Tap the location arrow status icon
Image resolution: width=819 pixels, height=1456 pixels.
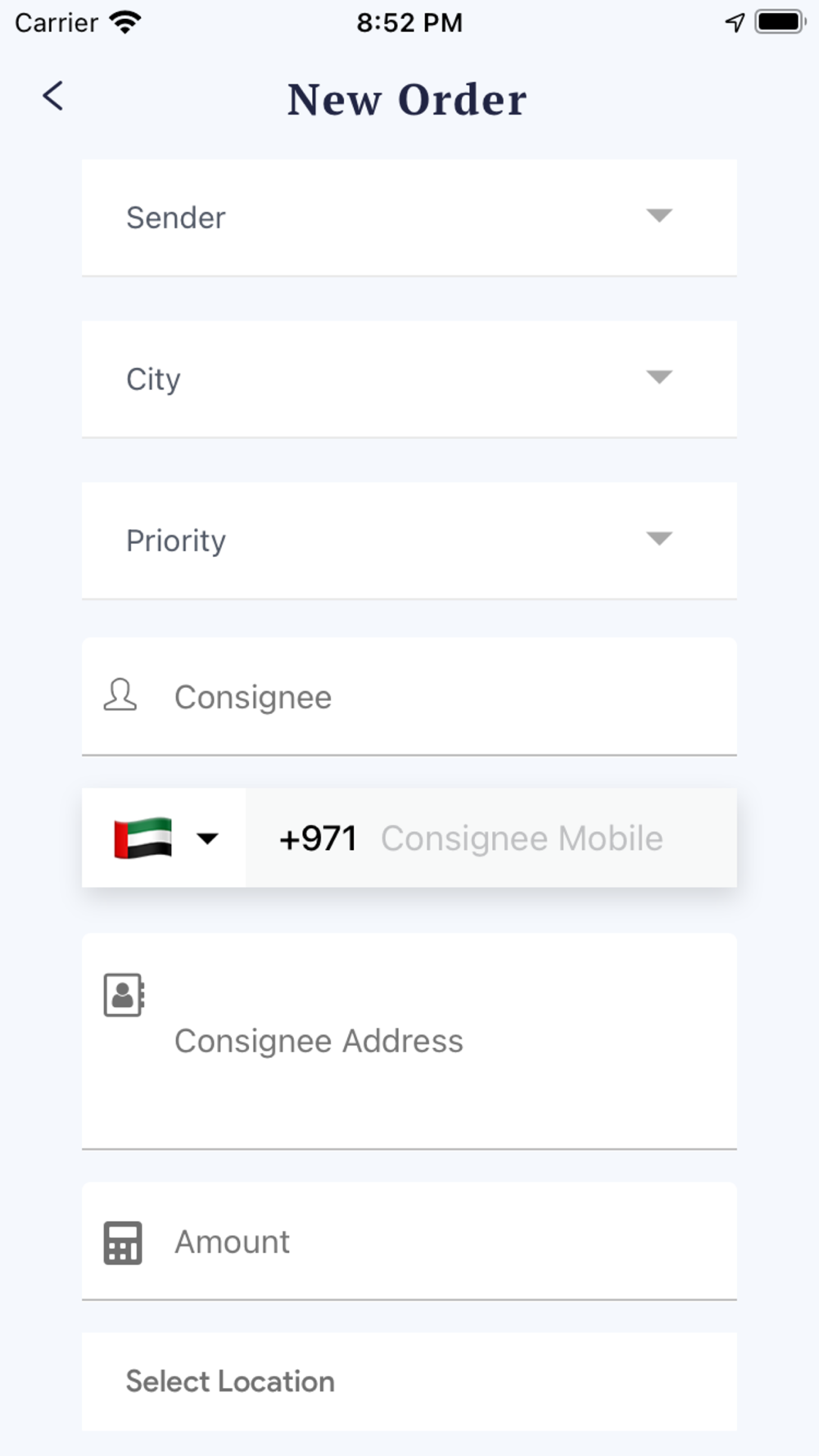[735, 22]
